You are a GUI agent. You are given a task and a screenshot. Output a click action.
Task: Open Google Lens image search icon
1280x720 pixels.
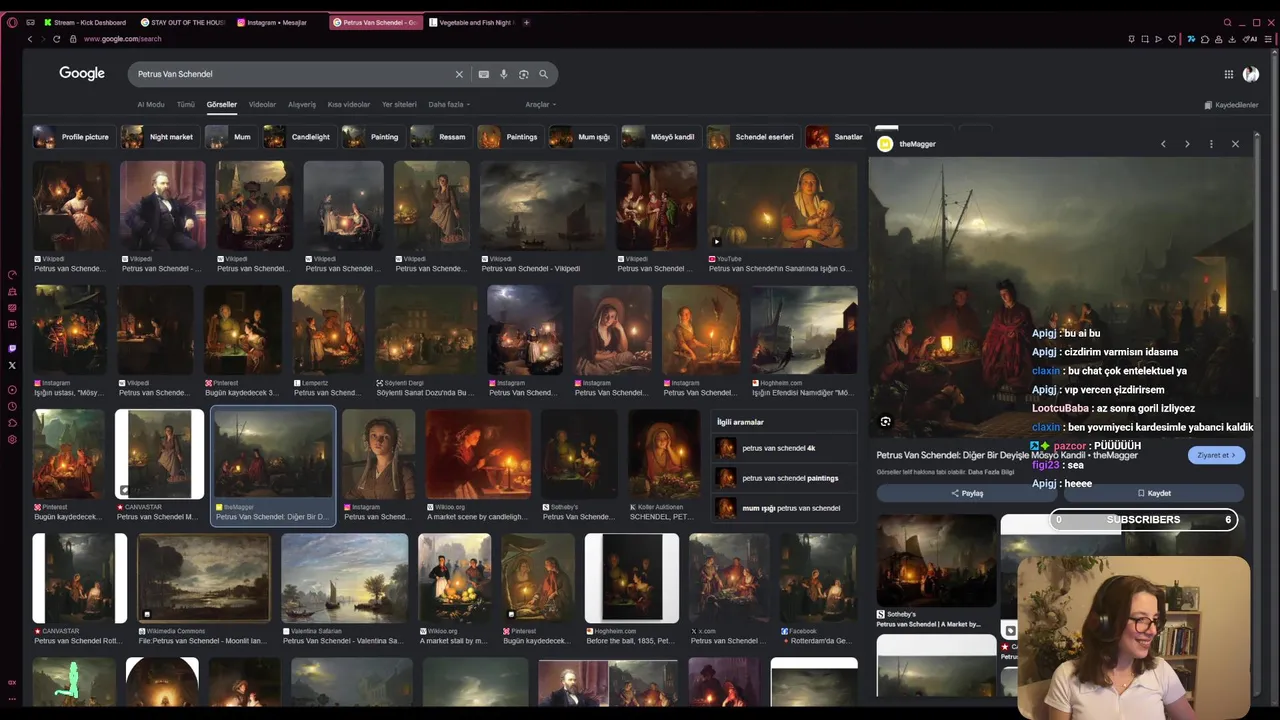523,74
